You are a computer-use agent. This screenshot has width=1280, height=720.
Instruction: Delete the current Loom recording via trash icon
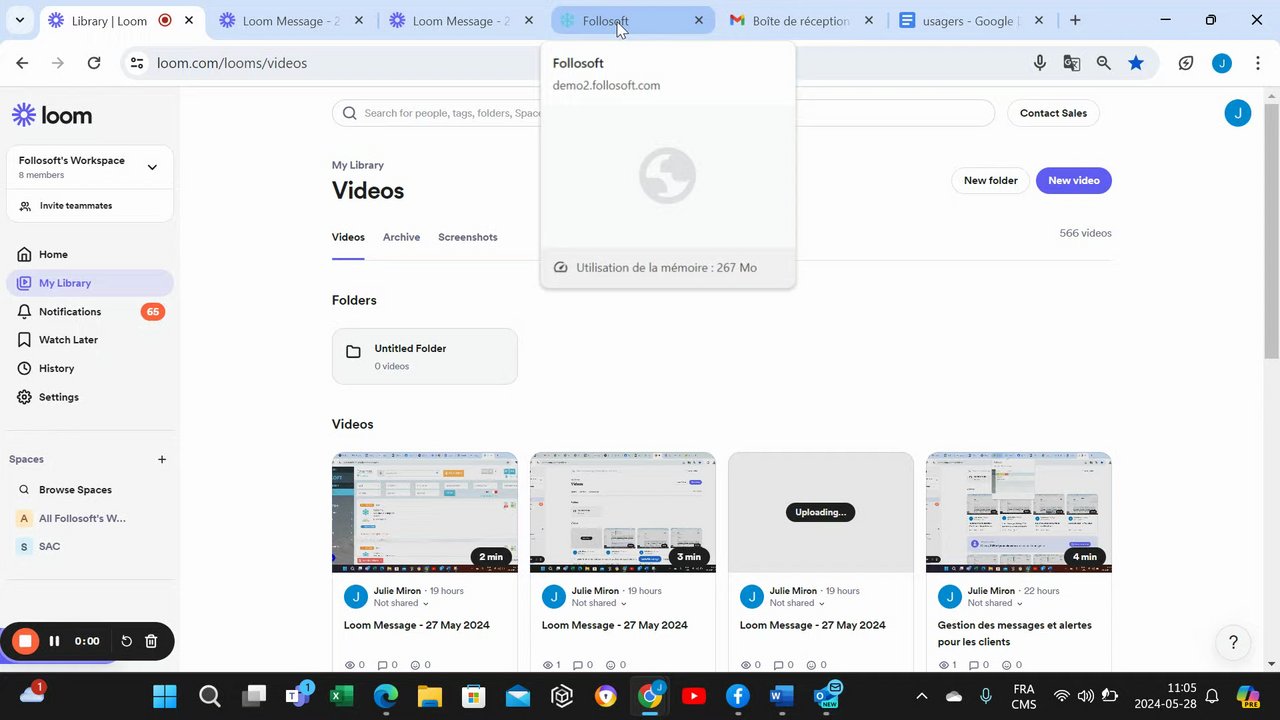click(x=151, y=641)
